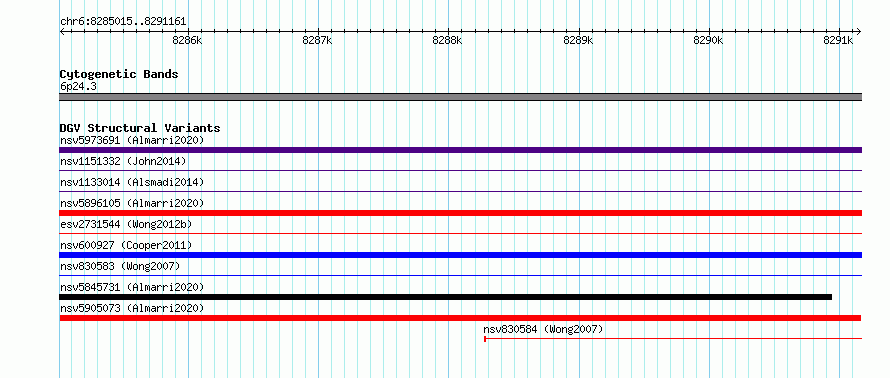The image size is (890, 378).
Task: Click the red nsv5896105 variant bar
Action: (460, 213)
